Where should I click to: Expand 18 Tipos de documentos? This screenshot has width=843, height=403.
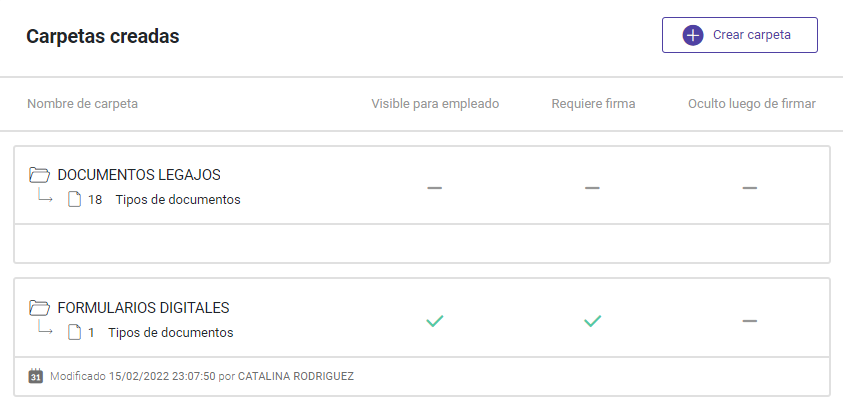pos(164,200)
